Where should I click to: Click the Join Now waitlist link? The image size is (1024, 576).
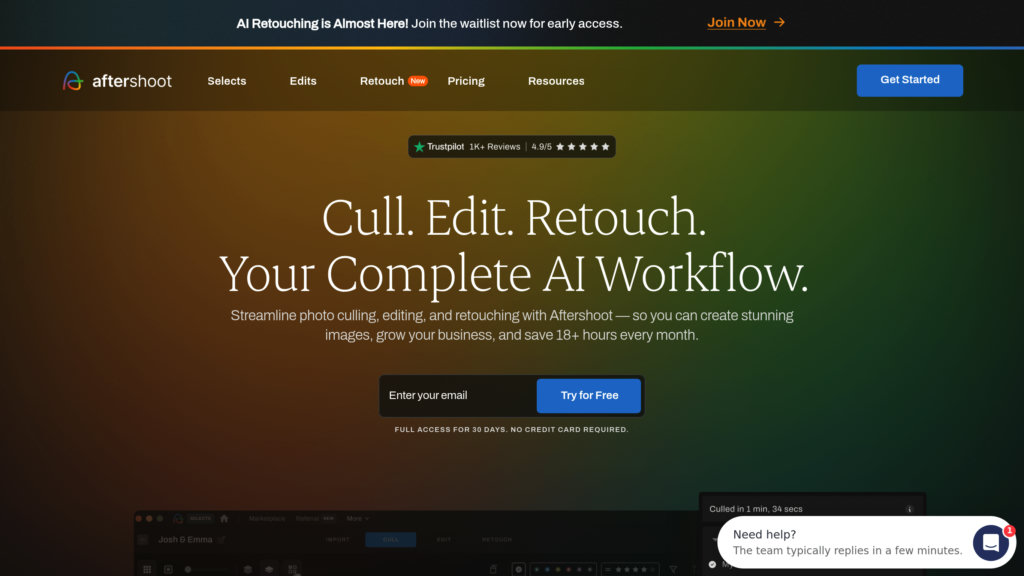tap(737, 21)
